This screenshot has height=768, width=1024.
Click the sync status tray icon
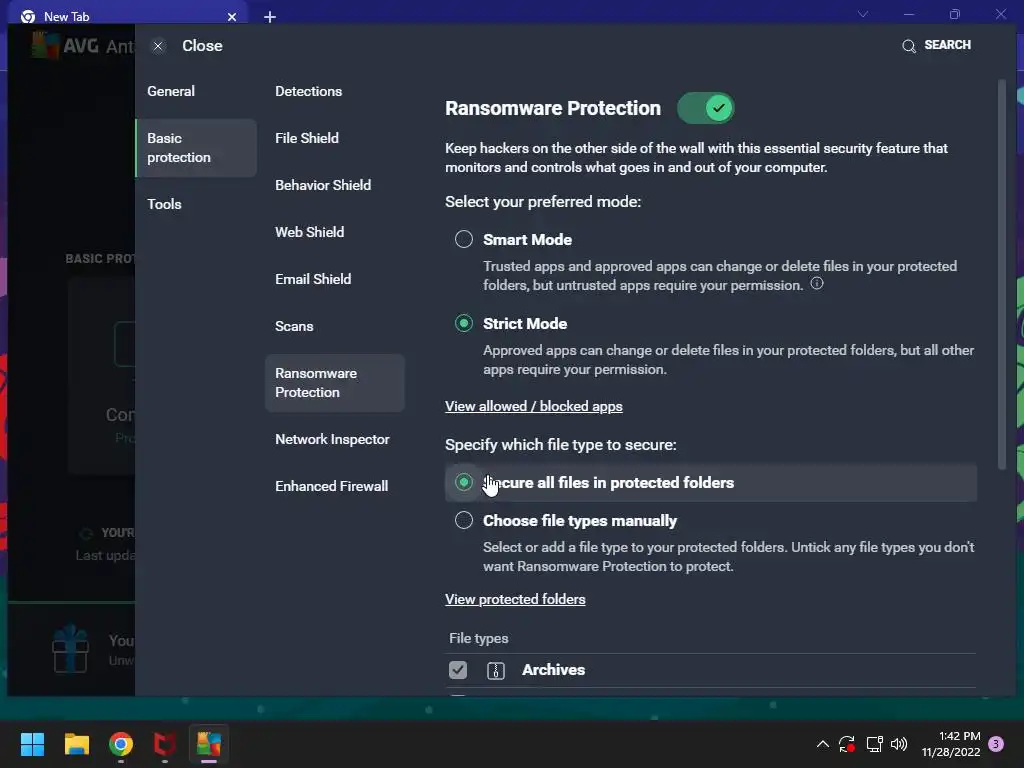tap(847, 744)
